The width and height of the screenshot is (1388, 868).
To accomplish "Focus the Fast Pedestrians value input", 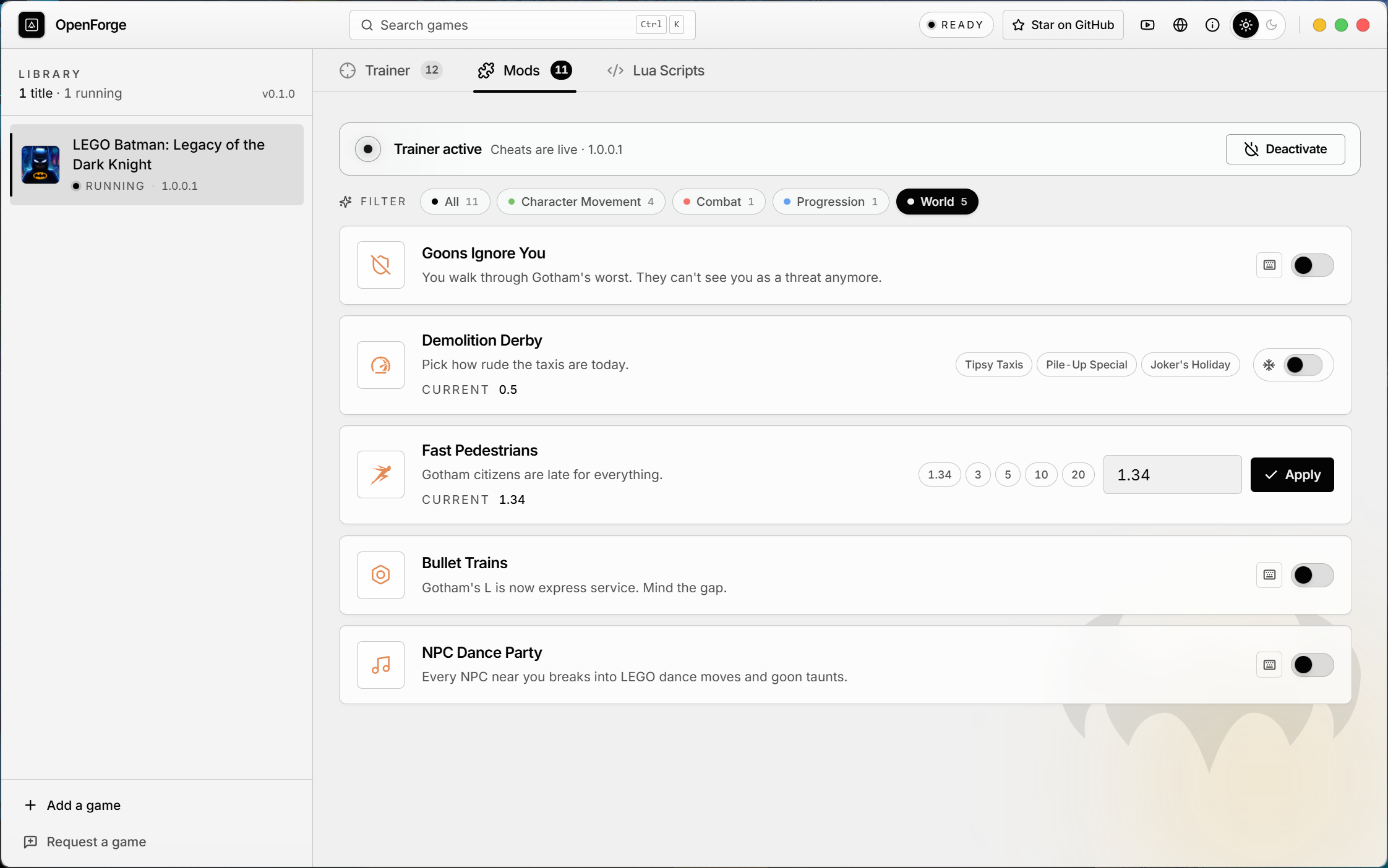I will pos(1172,475).
